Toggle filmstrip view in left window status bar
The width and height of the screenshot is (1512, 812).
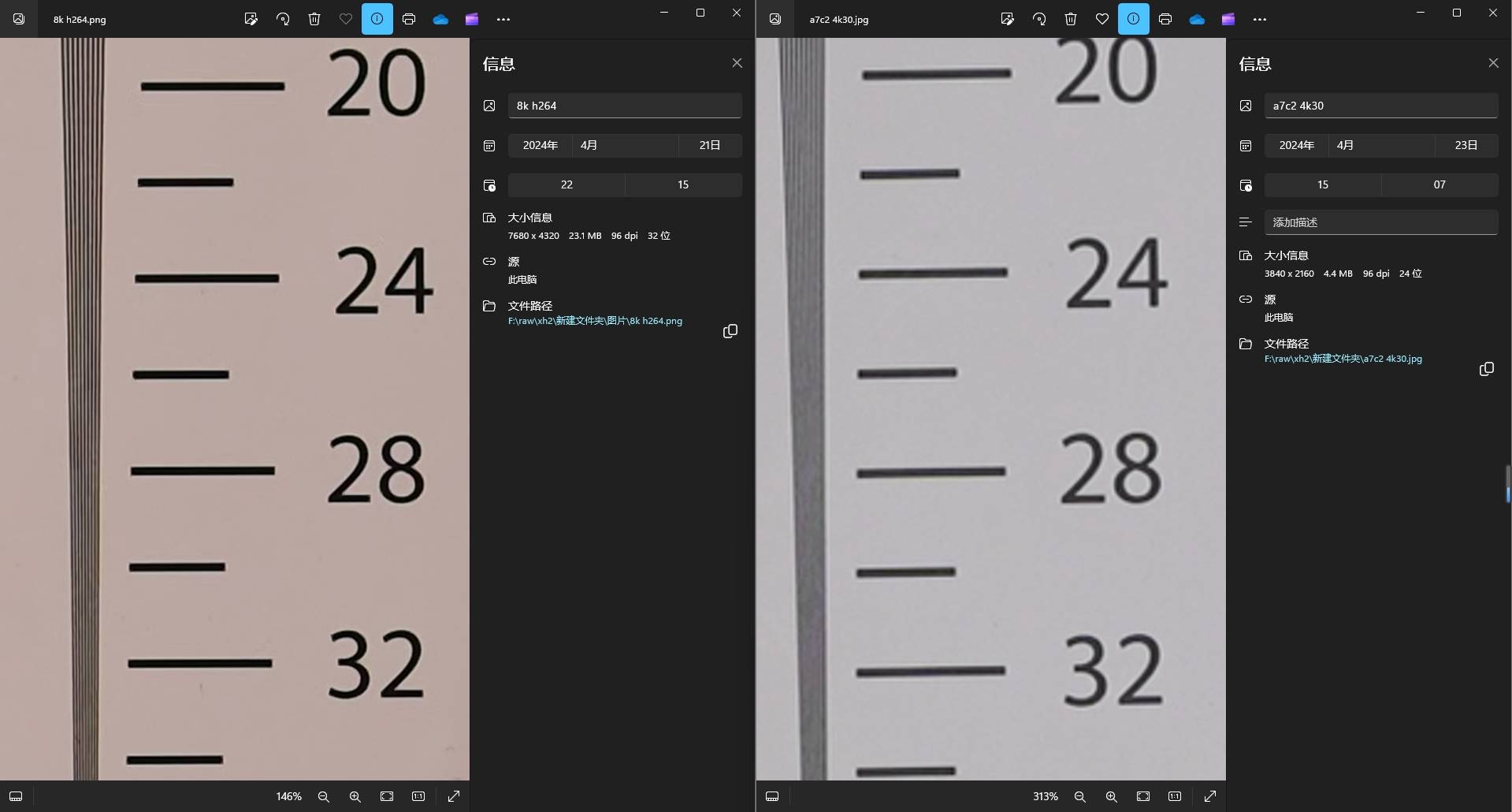click(16, 796)
